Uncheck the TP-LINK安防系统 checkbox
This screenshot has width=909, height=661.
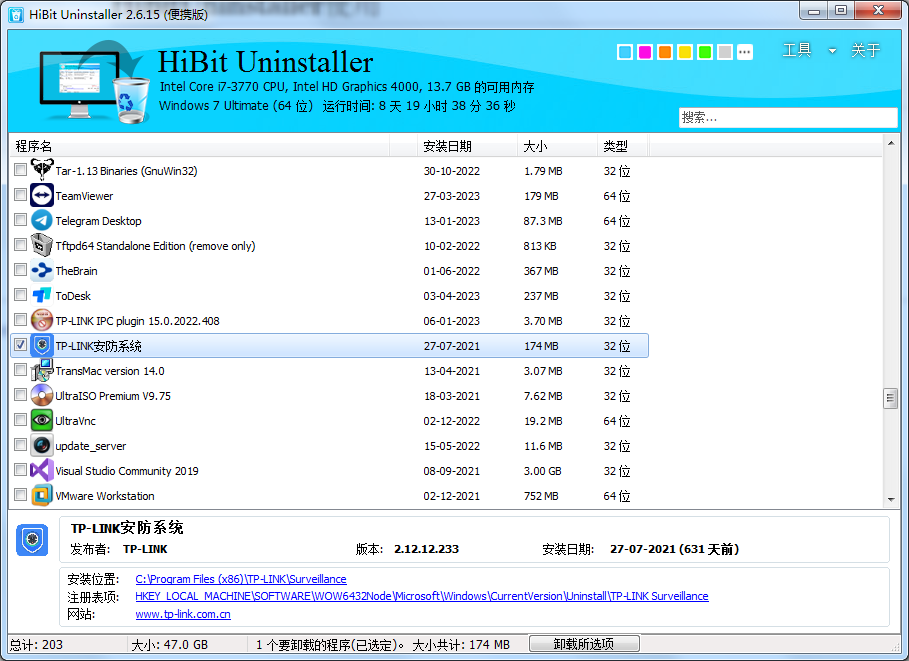coord(21,345)
